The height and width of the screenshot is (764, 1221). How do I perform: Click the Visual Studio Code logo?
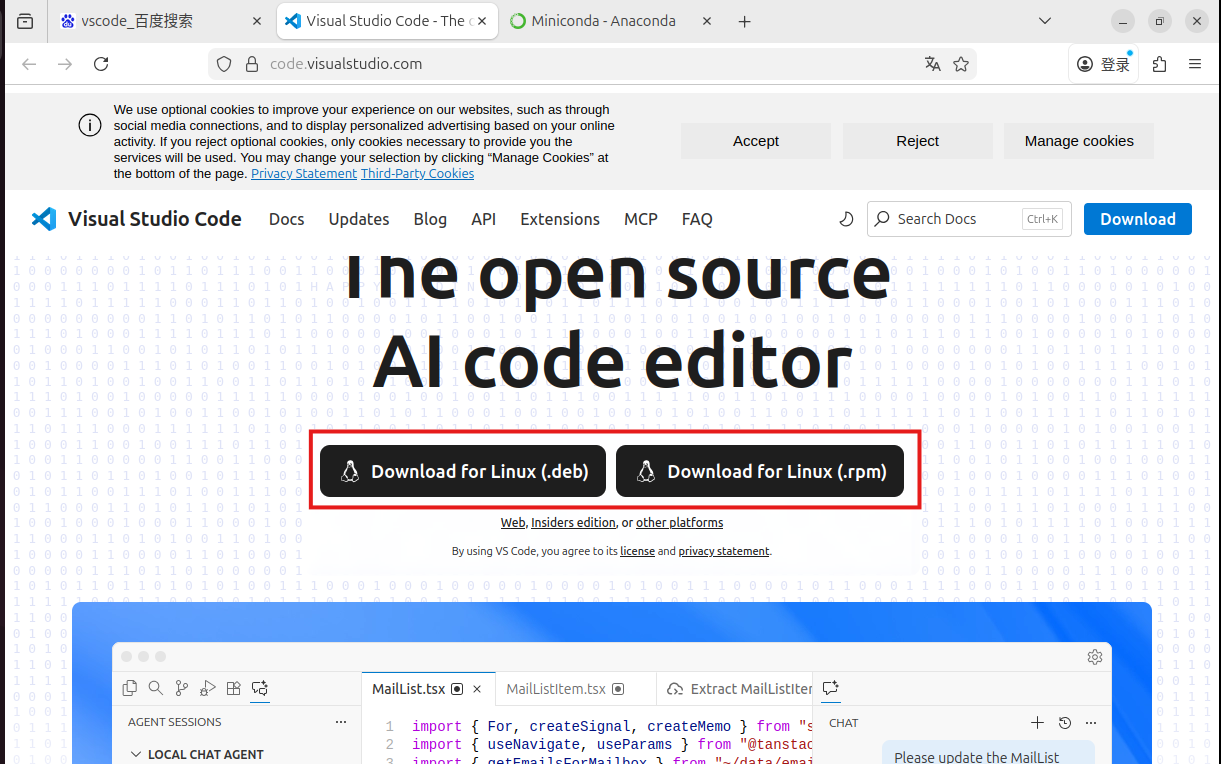click(44, 219)
